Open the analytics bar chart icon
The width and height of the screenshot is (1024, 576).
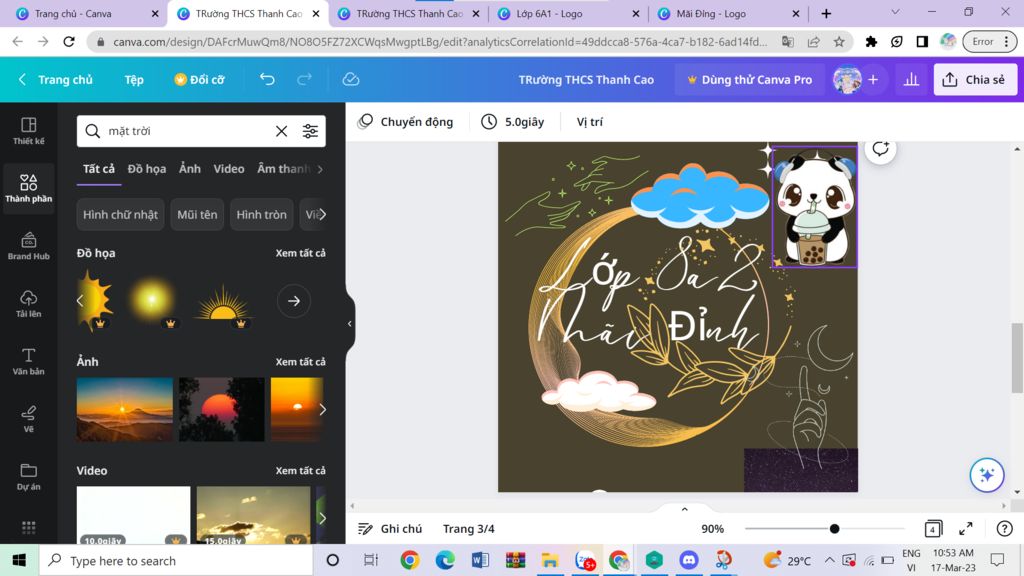911,80
